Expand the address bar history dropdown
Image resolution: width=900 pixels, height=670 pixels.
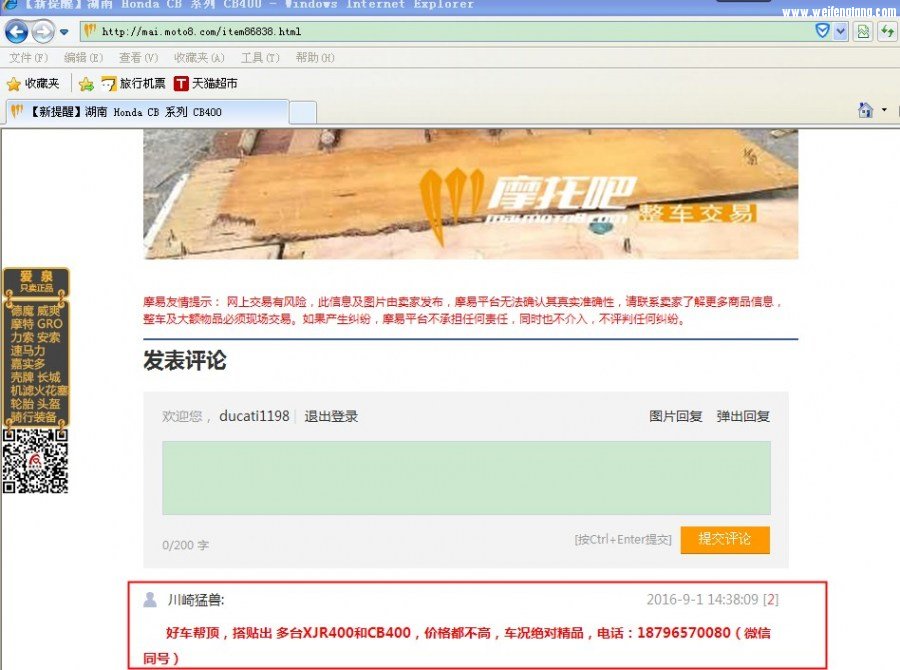pos(840,32)
